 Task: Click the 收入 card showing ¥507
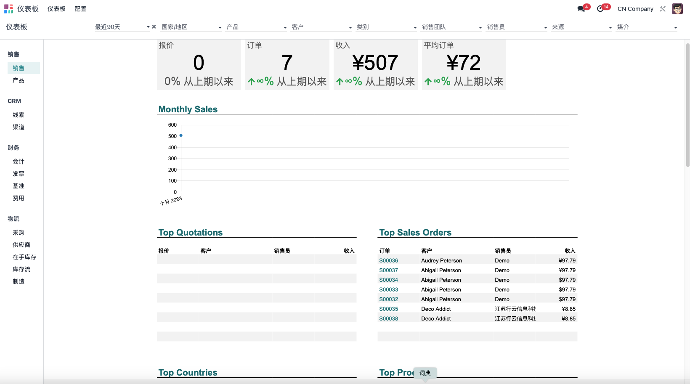pos(375,65)
